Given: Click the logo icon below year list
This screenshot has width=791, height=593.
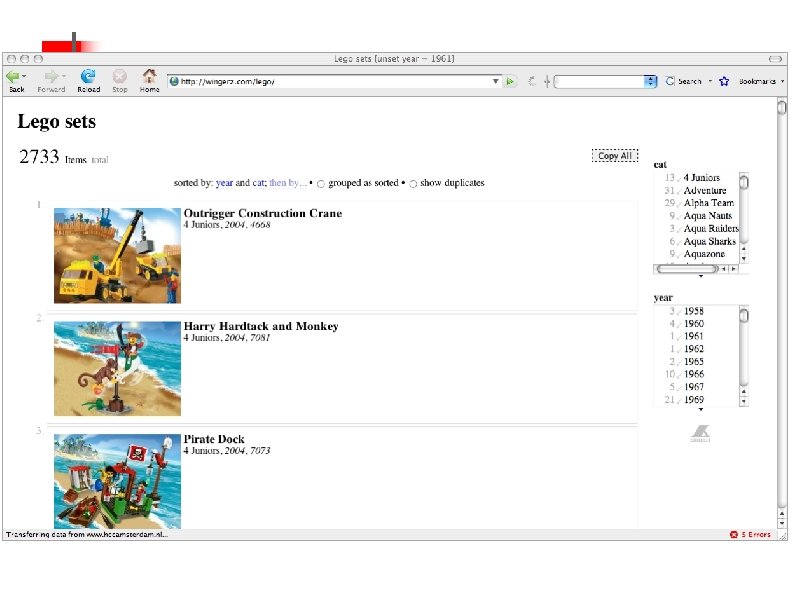Looking at the screenshot, I should (701, 433).
